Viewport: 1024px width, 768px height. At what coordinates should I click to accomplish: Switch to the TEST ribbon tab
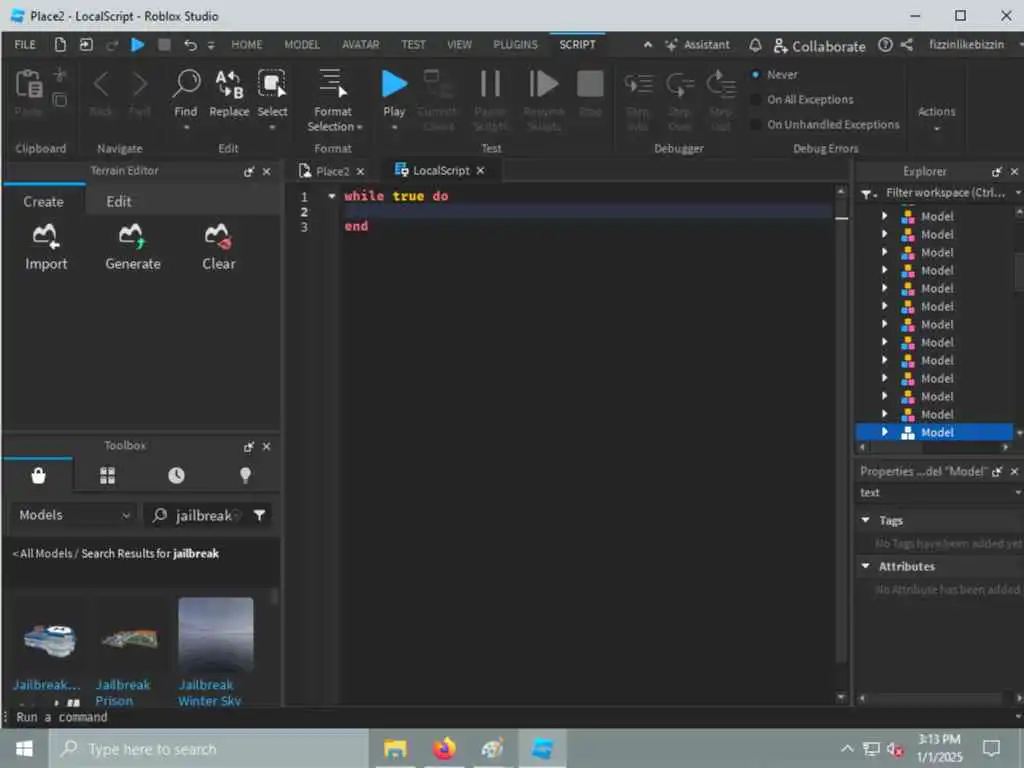pyautogui.click(x=413, y=44)
